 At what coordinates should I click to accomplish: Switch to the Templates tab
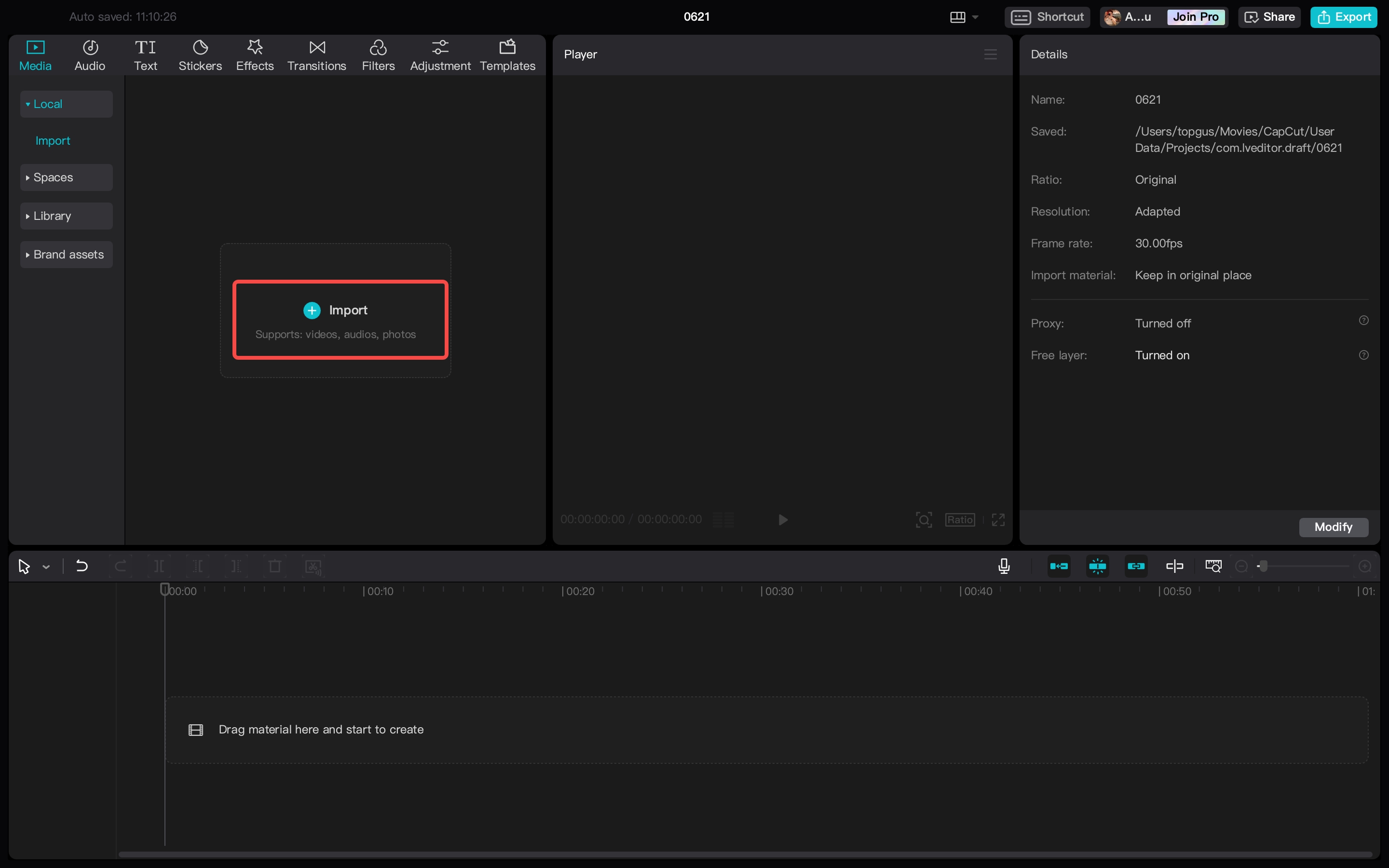(x=507, y=55)
